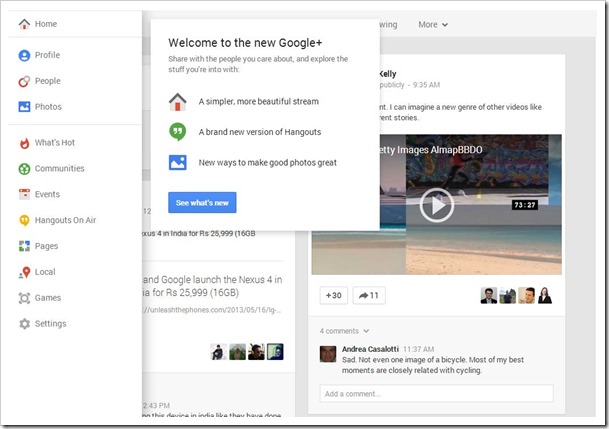Open Settings gear in sidebar
The width and height of the screenshot is (609, 429).
24,324
